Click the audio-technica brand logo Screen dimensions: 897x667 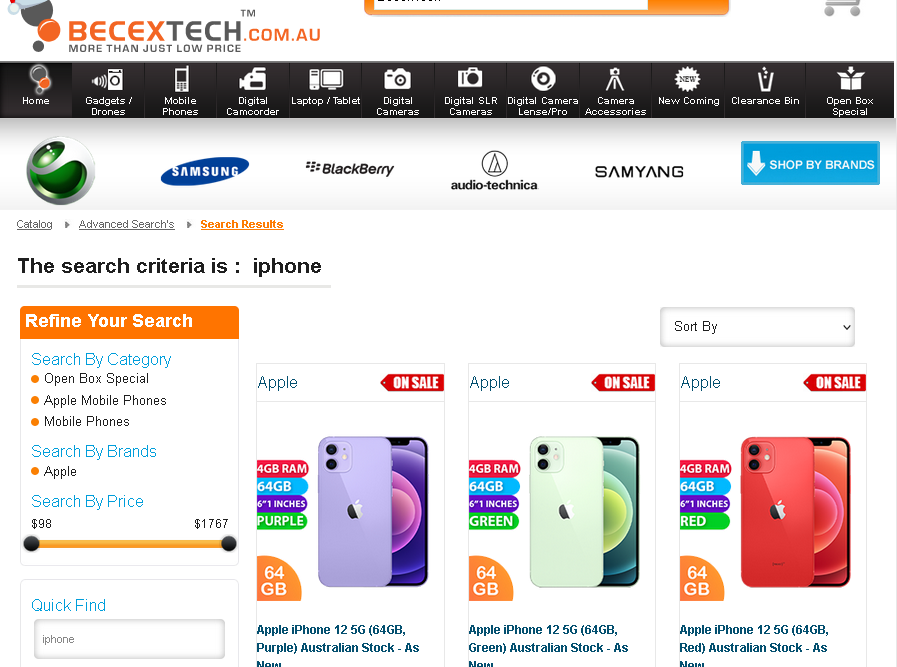tap(494, 171)
